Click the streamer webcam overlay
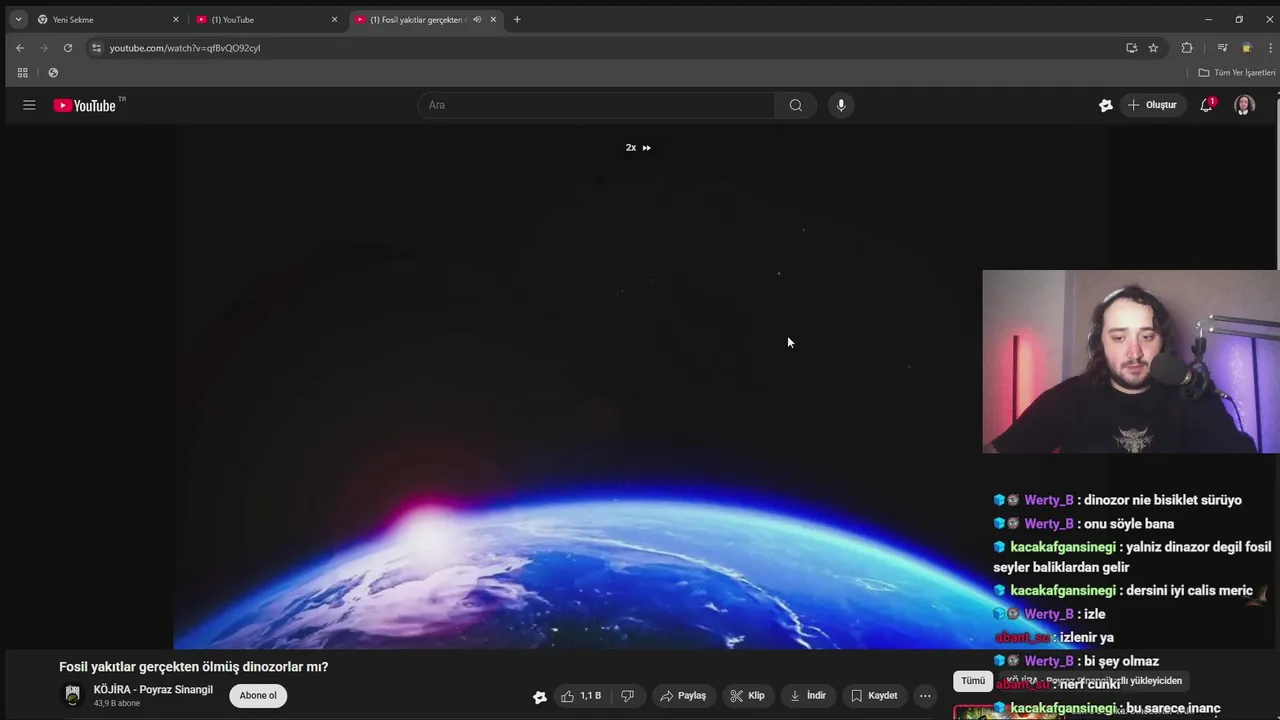Screen dimensions: 1280x720 [1131, 362]
